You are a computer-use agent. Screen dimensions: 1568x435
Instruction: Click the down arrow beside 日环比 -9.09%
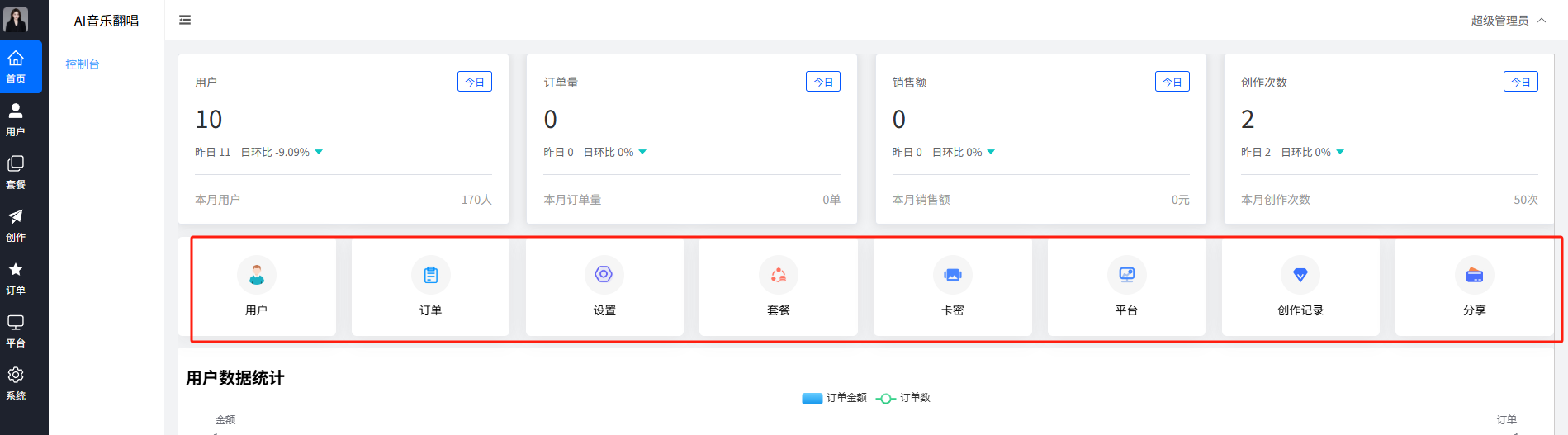click(x=319, y=152)
